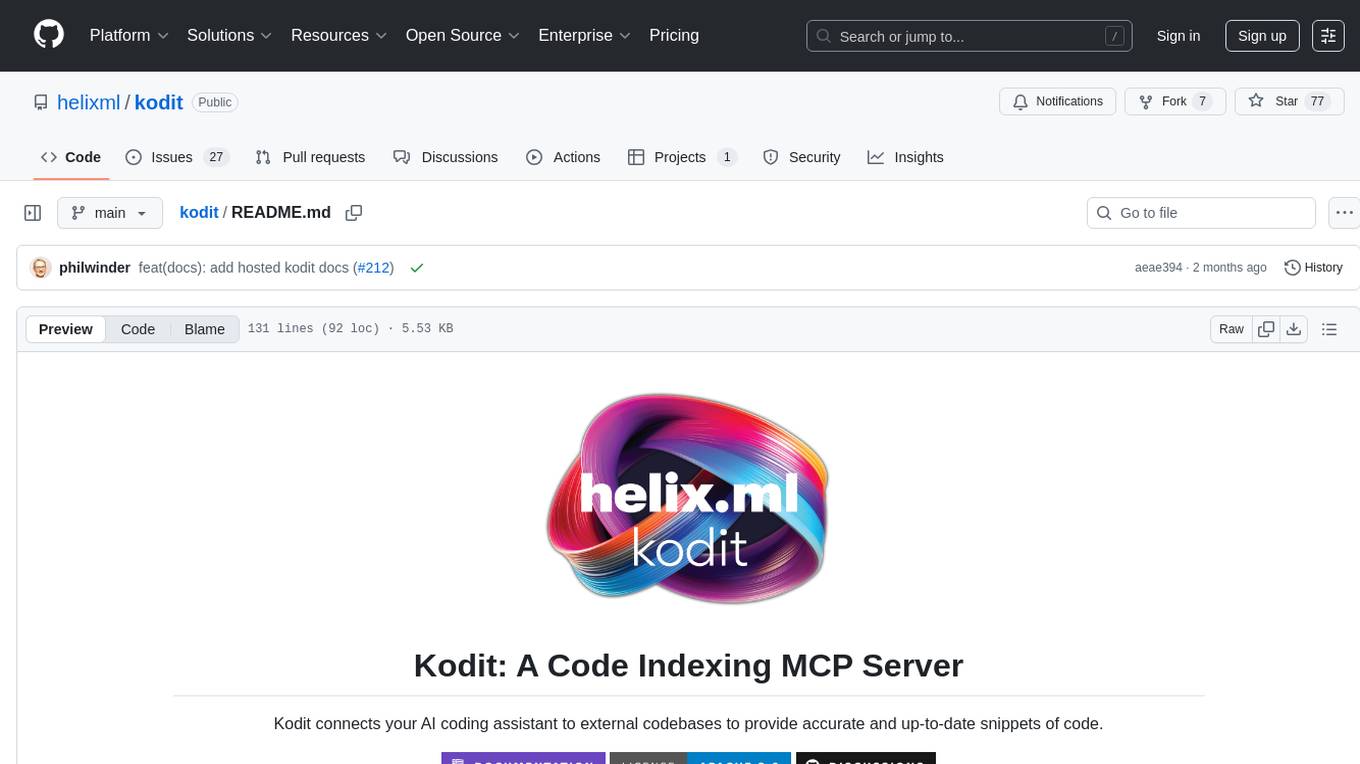Click the Kodit: A Code Indexing MCP Server heading
The image size is (1360, 764).
click(x=688, y=665)
